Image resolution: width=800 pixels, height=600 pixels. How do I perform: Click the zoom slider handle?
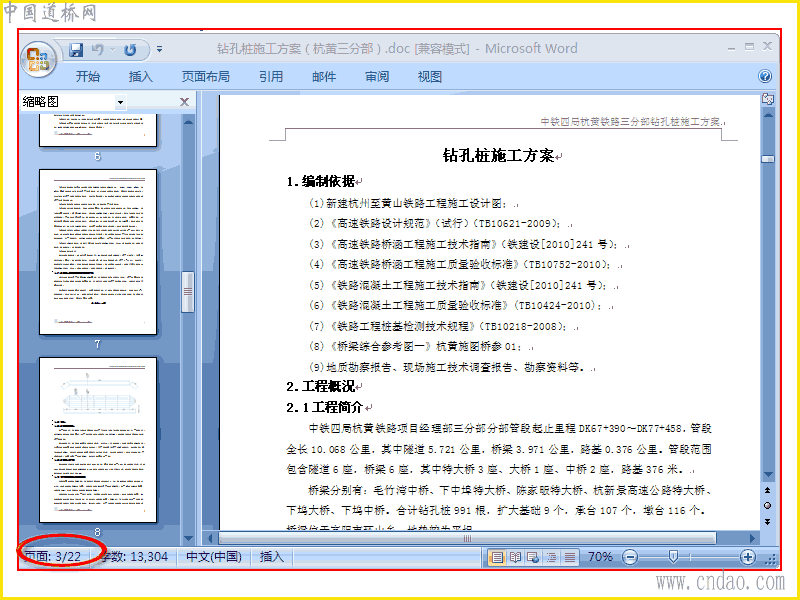click(x=673, y=557)
